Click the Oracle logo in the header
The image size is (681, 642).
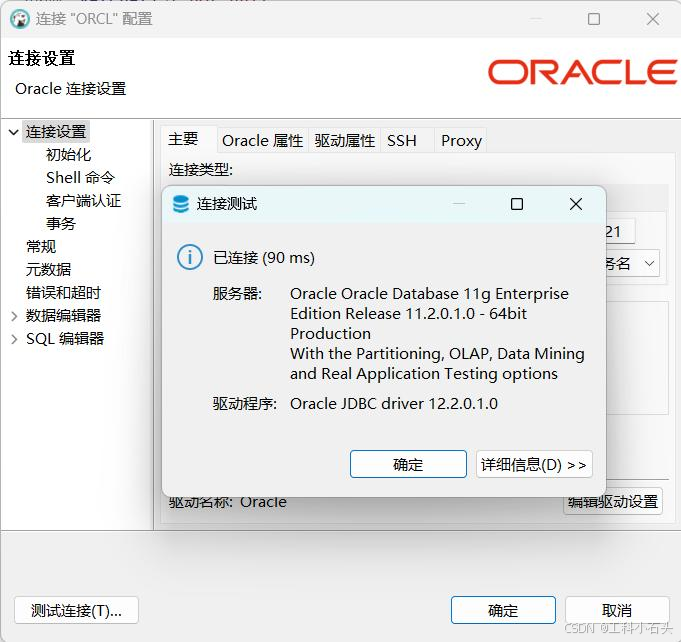(x=582, y=72)
